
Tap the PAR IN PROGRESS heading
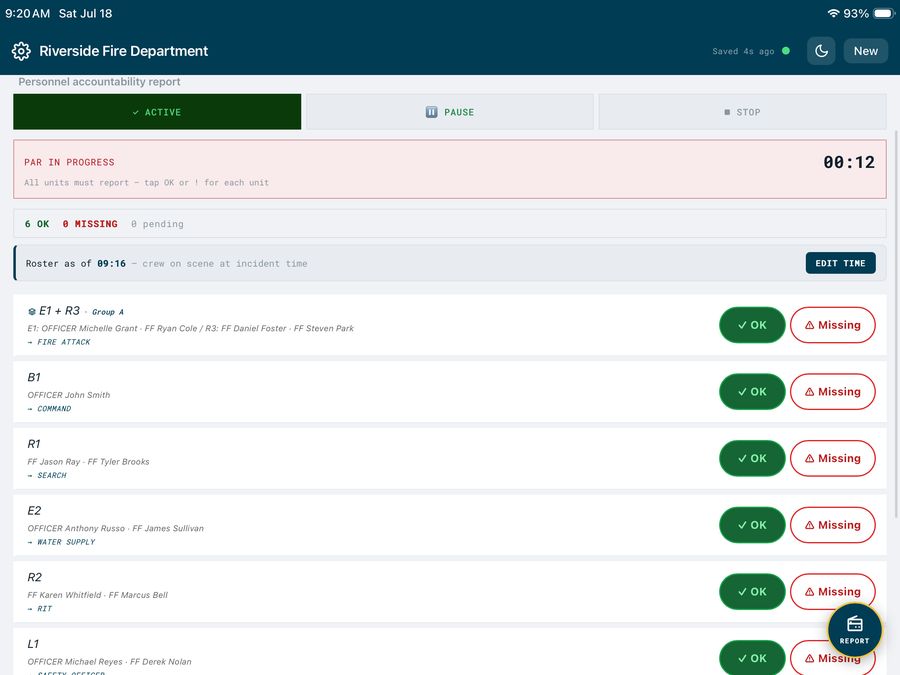coord(69,162)
